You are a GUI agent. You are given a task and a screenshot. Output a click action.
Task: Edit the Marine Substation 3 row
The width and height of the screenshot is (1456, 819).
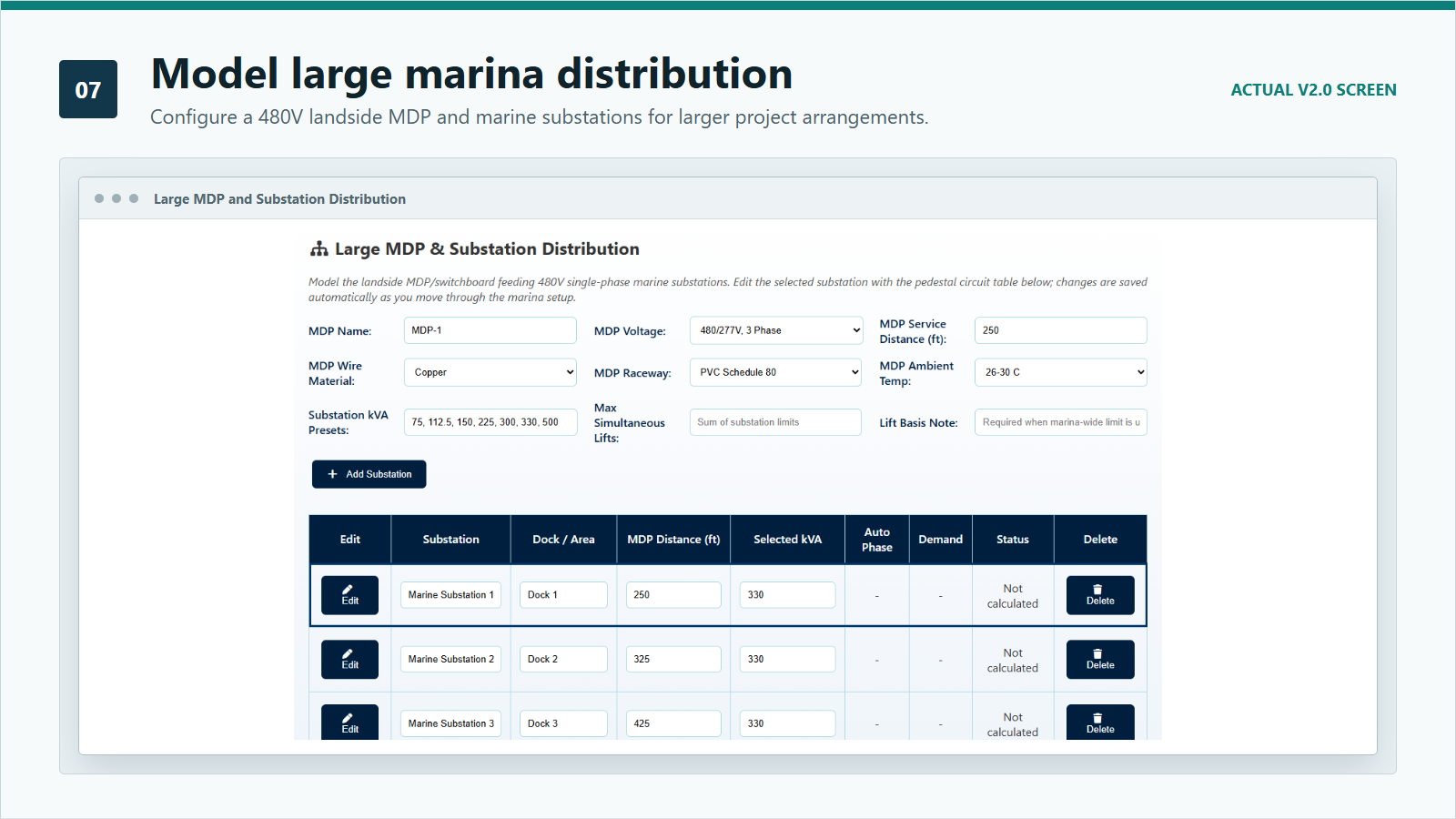(x=349, y=723)
